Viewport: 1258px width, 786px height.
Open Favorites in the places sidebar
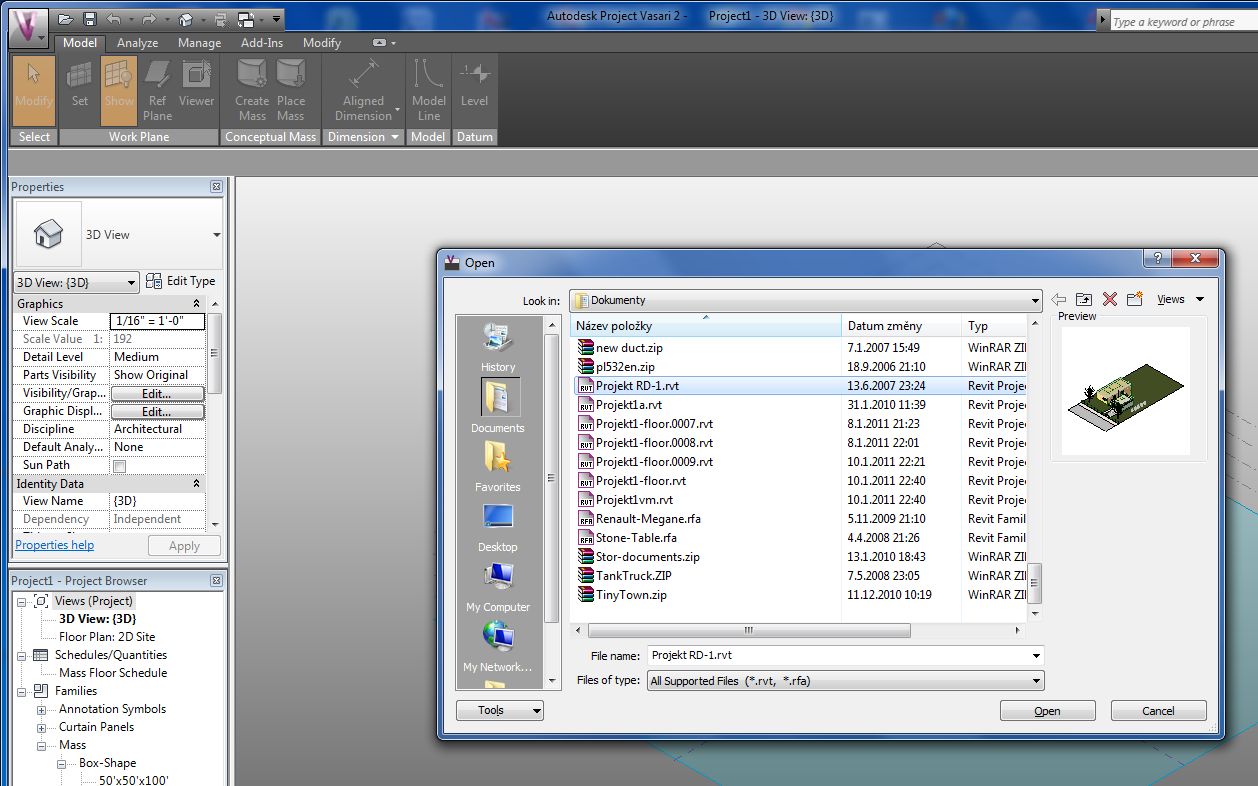[498, 467]
